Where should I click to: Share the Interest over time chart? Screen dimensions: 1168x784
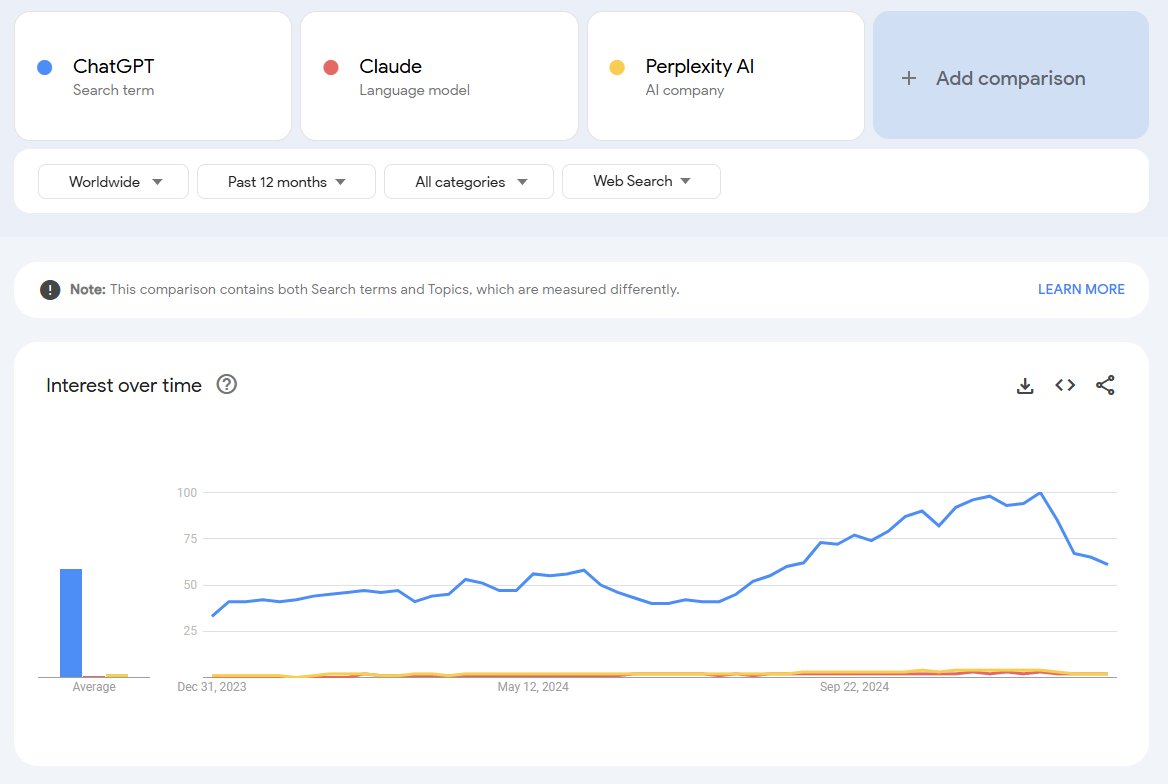point(1104,385)
